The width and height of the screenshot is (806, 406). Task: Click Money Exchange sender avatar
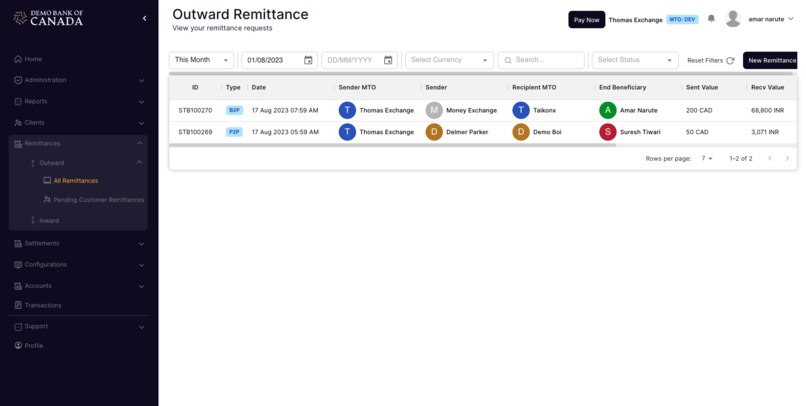(x=434, y=110)
